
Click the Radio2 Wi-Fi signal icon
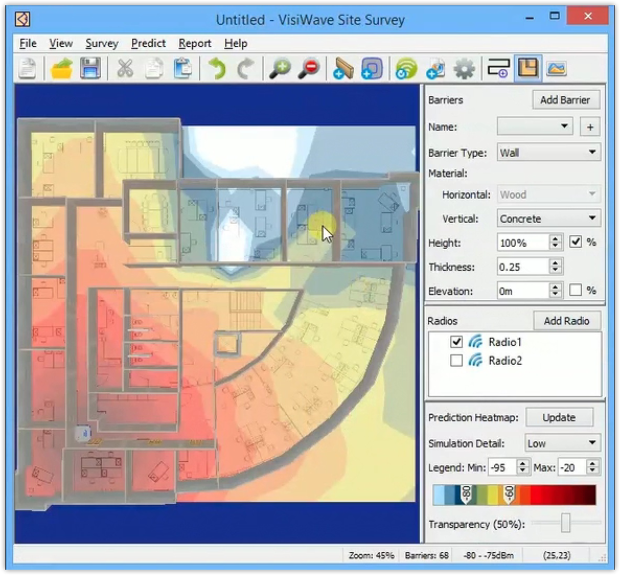(x=475, y=360)
